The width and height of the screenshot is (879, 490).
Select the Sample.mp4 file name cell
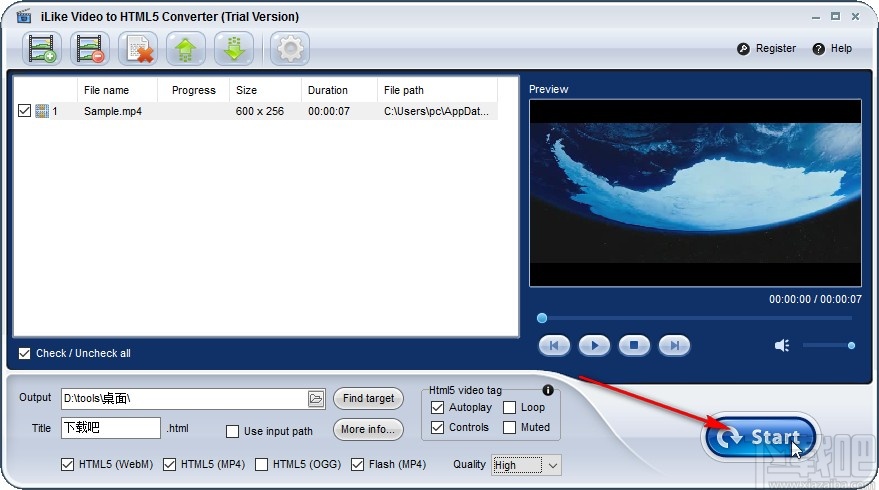(113, 111)
